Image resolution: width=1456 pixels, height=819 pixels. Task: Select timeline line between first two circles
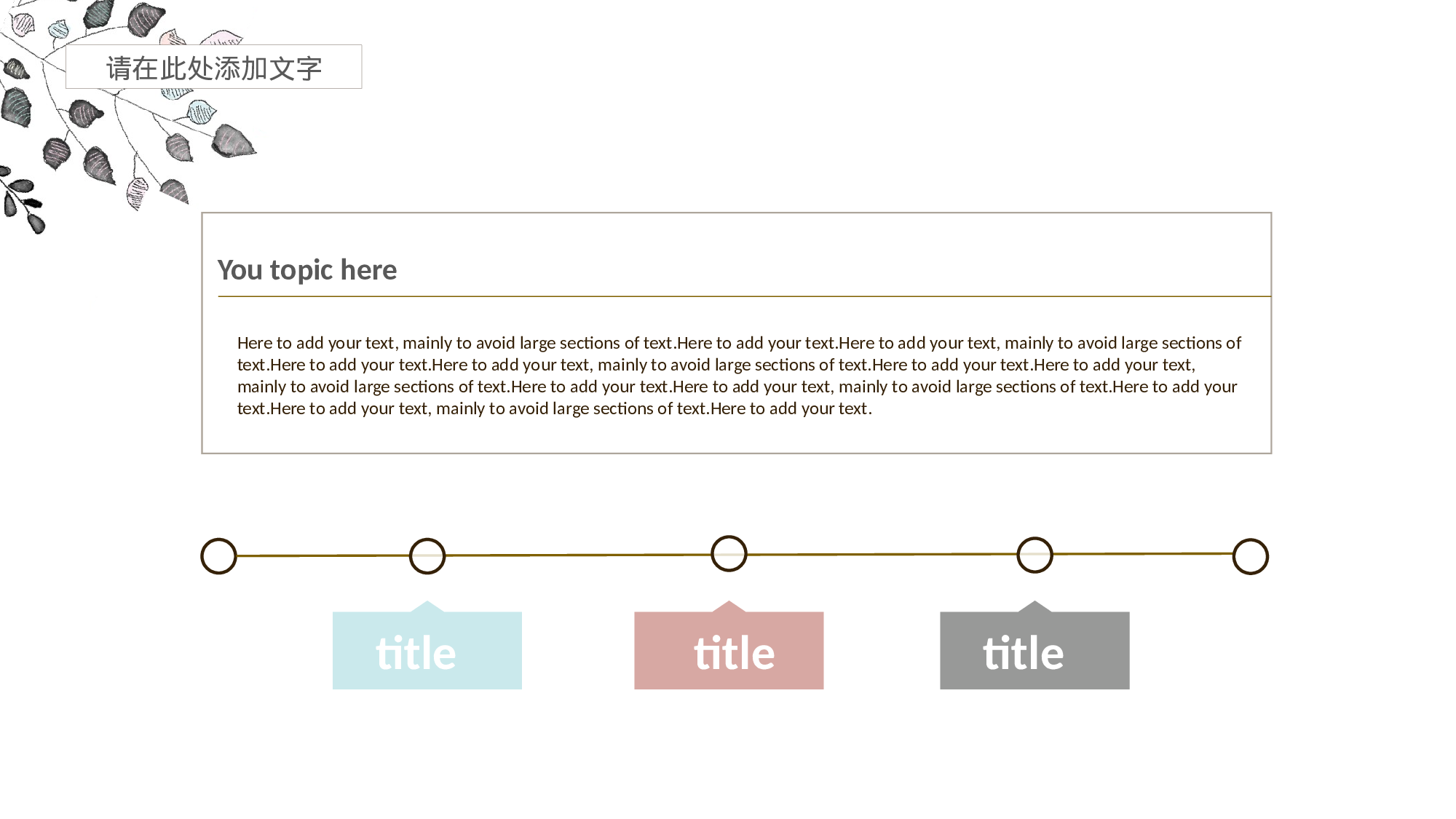(x=323, y=555)
